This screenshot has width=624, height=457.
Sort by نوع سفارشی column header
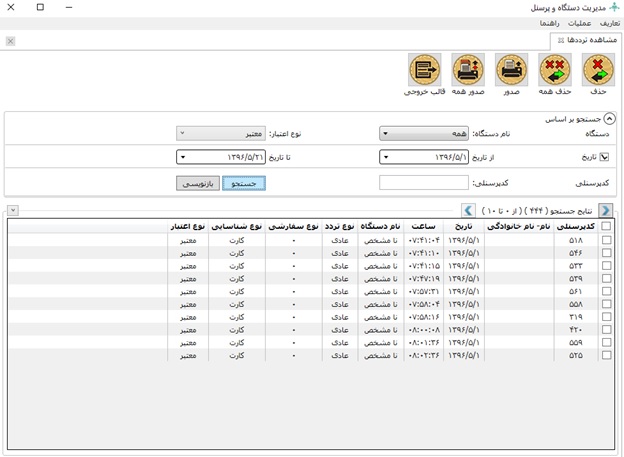pyautogui.click(x=294, y=226)
